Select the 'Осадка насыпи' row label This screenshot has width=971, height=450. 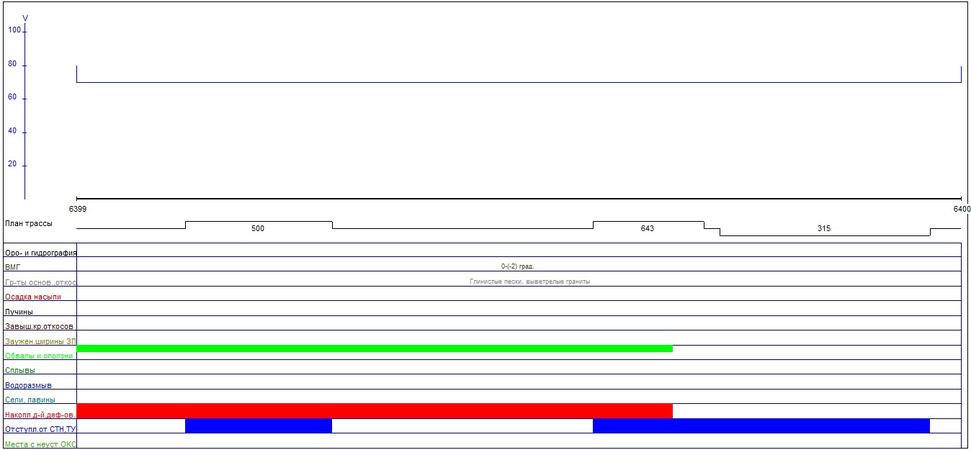point(32,297)
